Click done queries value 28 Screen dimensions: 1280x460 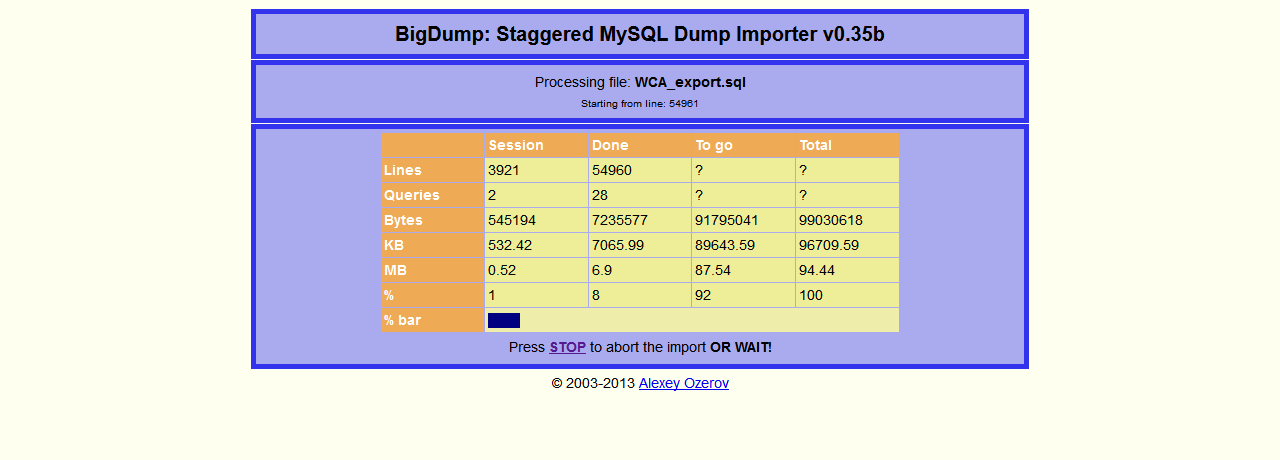click(x=600, y=195)
